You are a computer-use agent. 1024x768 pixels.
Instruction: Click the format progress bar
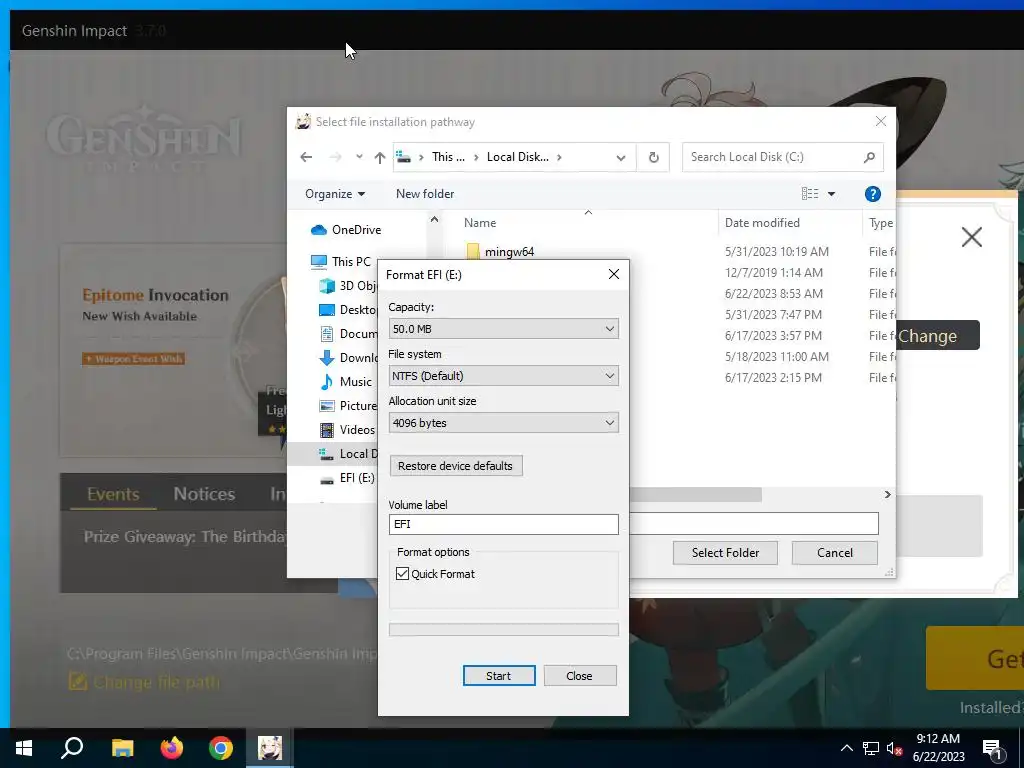click(x=504, y=630)
